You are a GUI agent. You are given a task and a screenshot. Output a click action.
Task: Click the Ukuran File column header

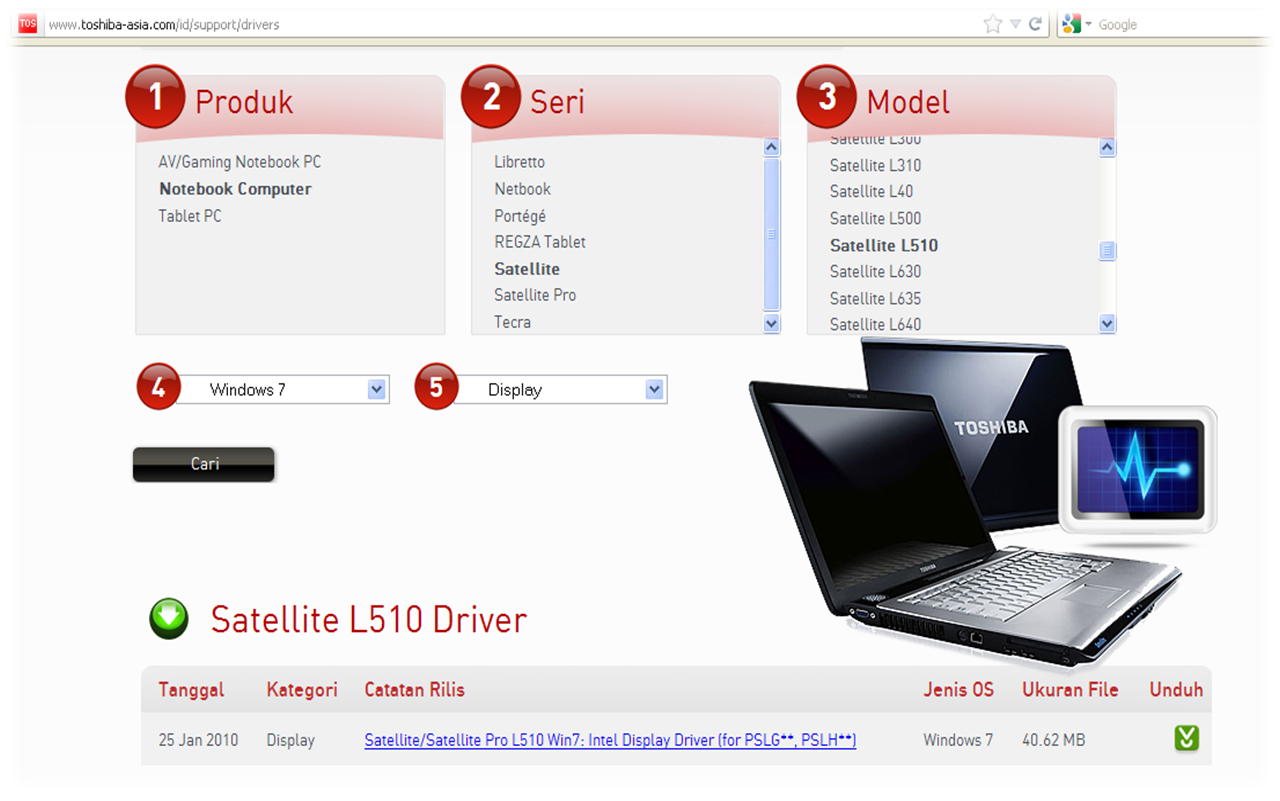pos(1070,690)
